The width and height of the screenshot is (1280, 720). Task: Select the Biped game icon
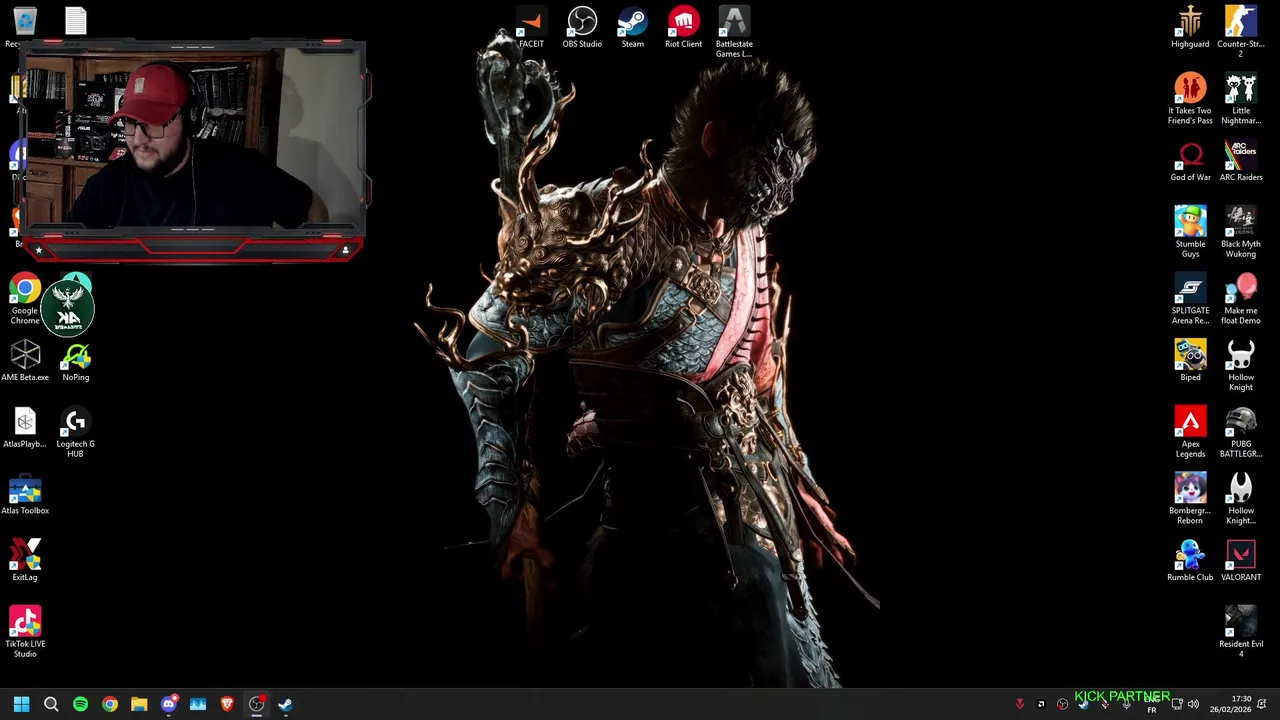point(1190,361)
